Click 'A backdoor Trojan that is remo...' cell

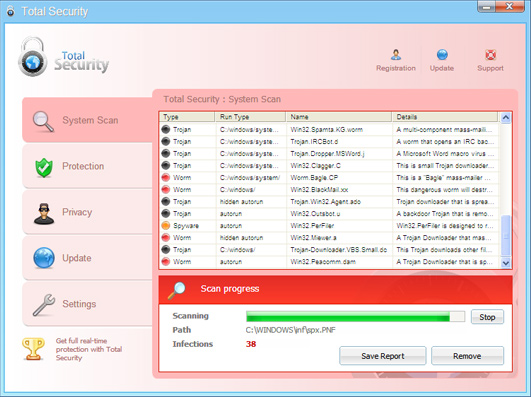[x=444, y=213]
